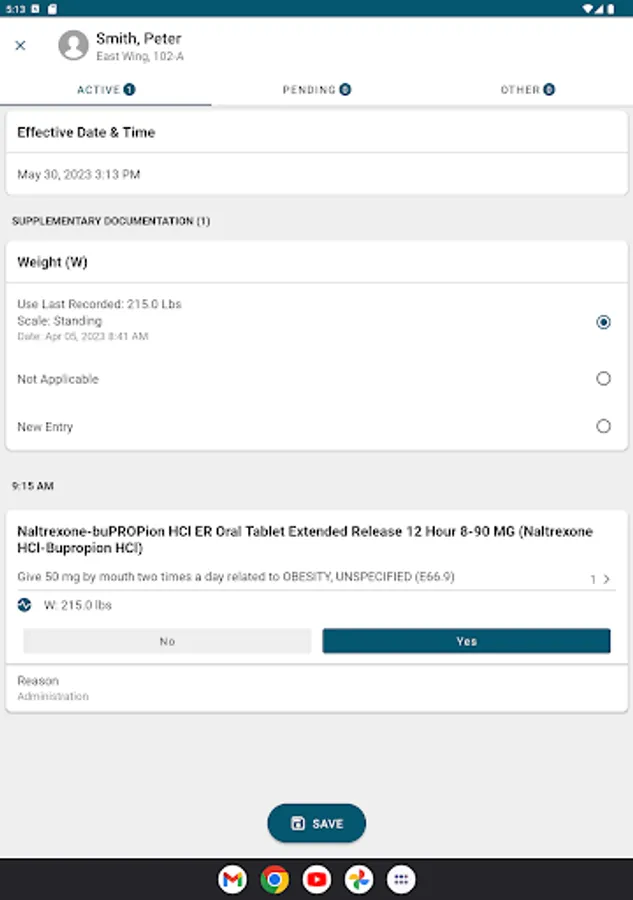The image size is (633, 900).
Task: Close the patient record with X icon
Action: 20,45
